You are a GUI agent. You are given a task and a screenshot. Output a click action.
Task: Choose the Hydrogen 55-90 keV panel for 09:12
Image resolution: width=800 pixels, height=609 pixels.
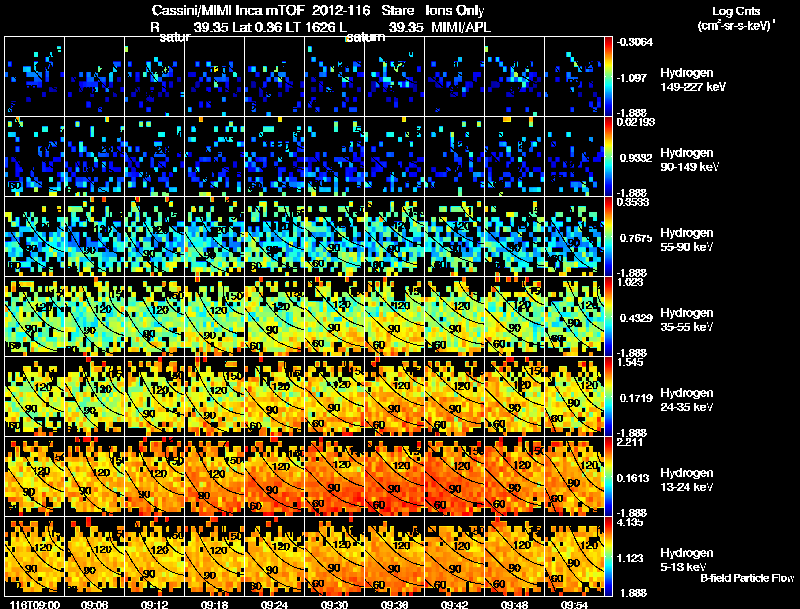(155, 237)
